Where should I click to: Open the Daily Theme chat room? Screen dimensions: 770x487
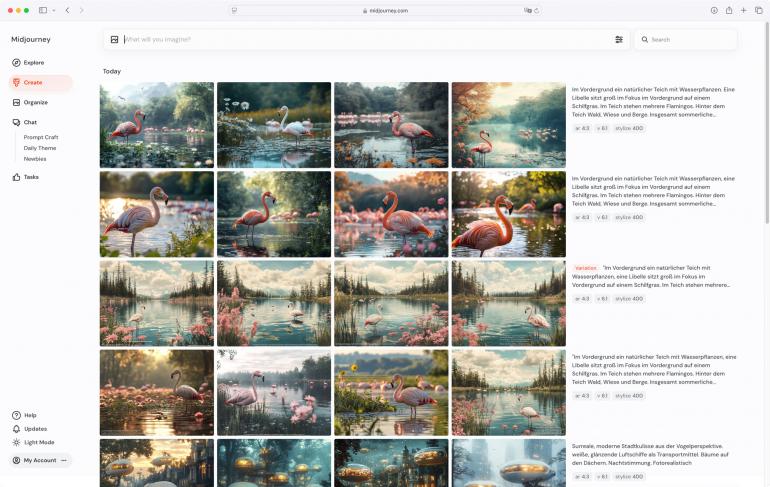(x=40, y=148)
